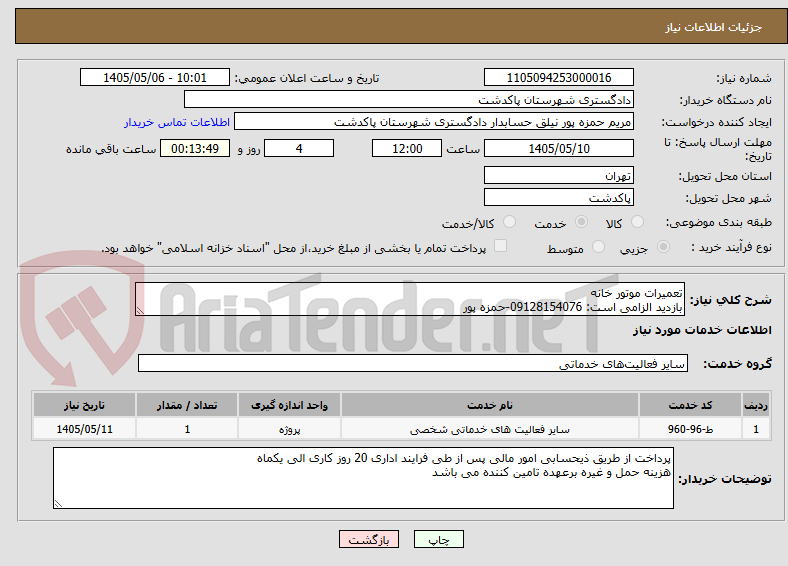Viewport: 788px width, 566px height.
Task: Select the کالا/خدمت radio button
Action: (510, 222)
